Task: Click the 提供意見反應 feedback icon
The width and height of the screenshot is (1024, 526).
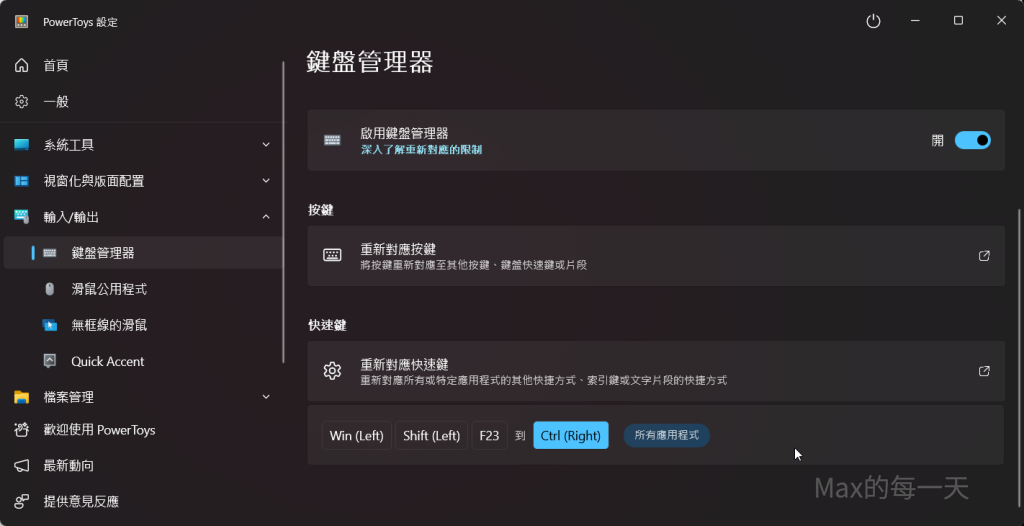Action: point(22,501)
